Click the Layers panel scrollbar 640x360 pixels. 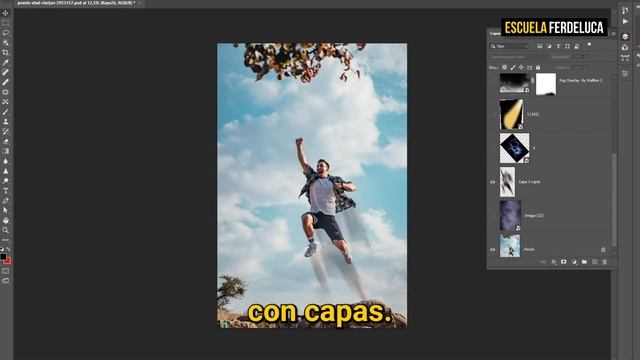pyautogui.click(x=614, y=200)
